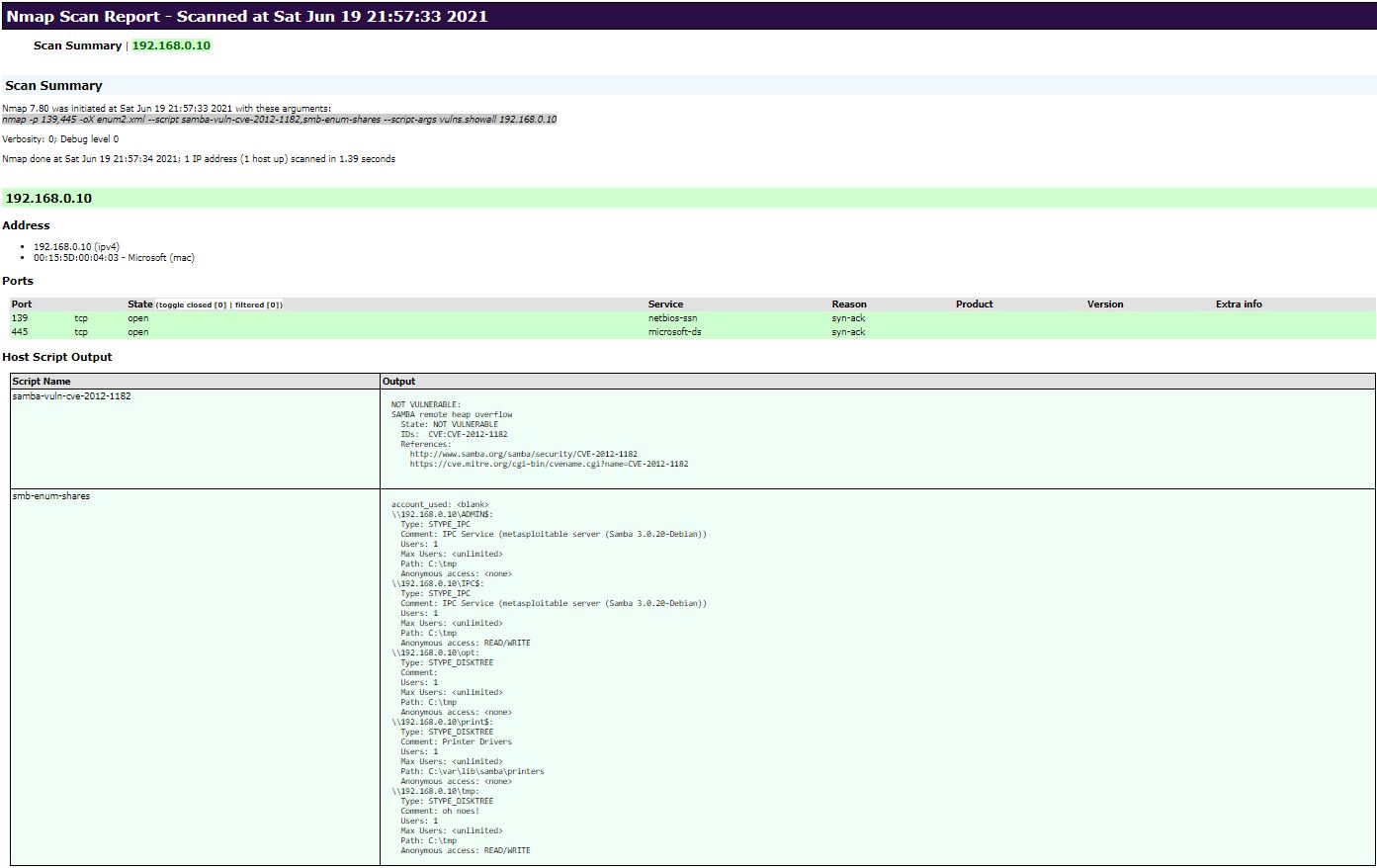
Task: Click the Service column header
Action: [x=665, y=304]
